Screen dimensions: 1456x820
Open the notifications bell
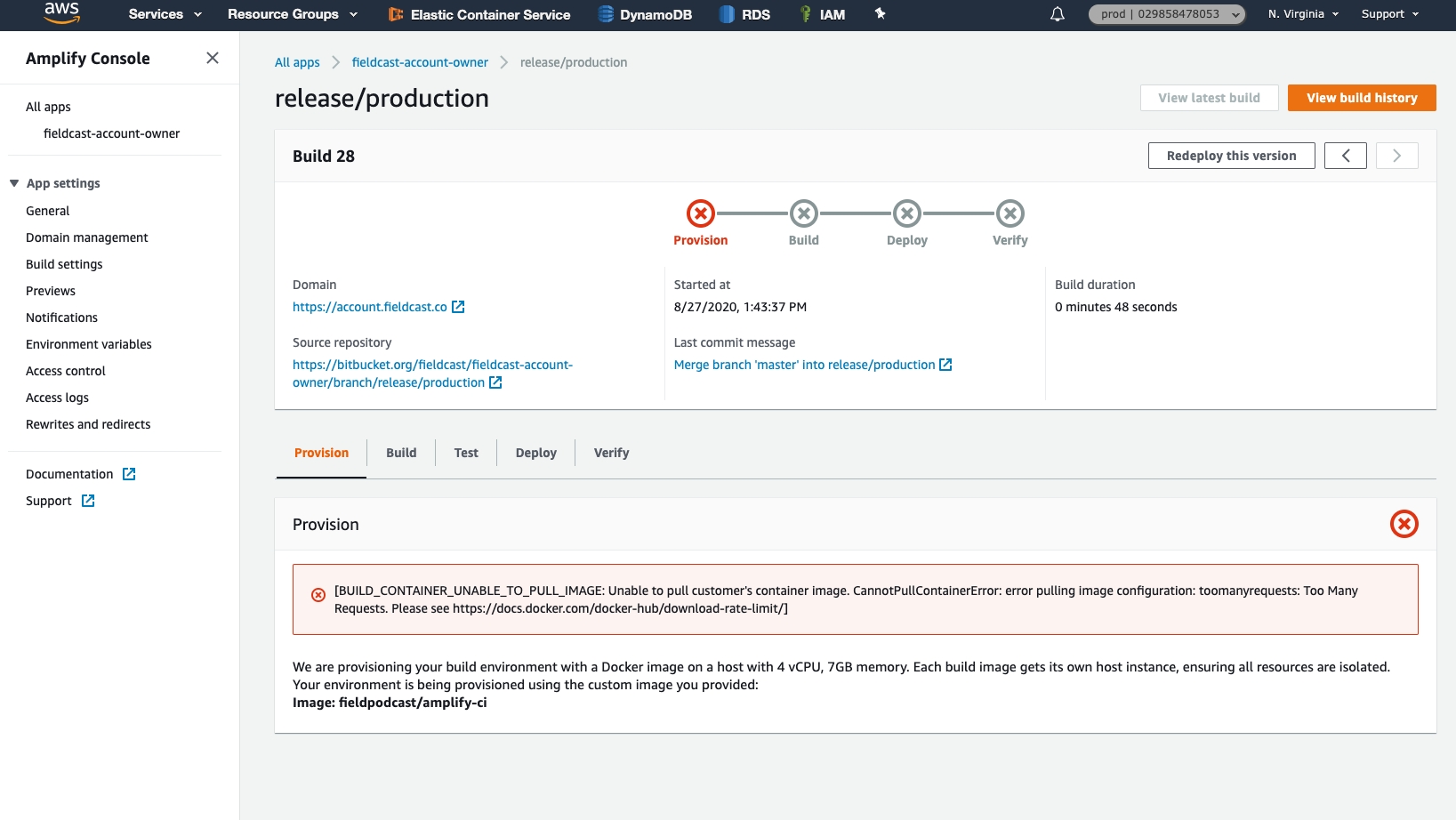pos(1058,14)
